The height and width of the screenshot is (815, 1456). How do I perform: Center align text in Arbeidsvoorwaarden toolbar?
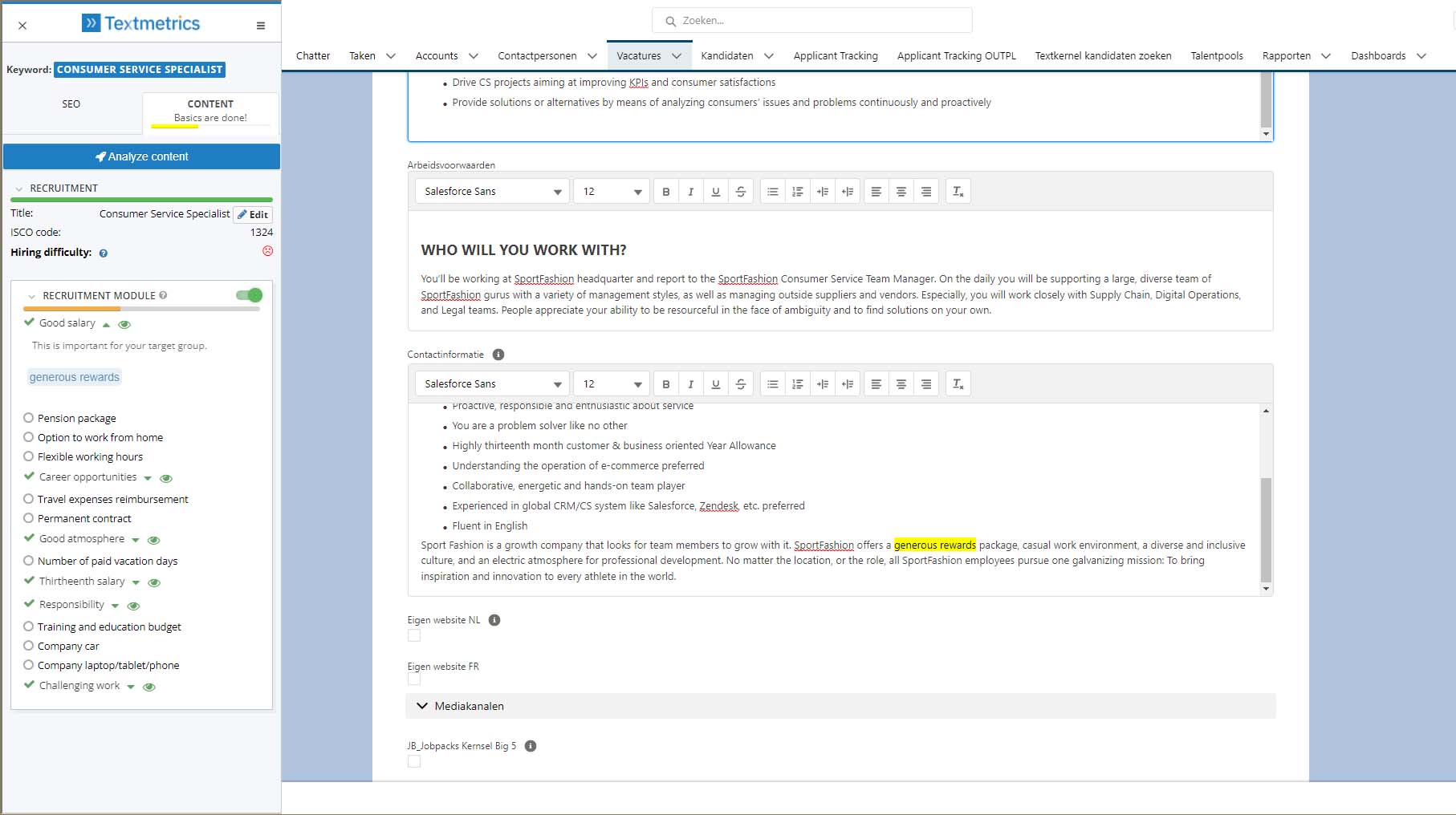(901, 191)
